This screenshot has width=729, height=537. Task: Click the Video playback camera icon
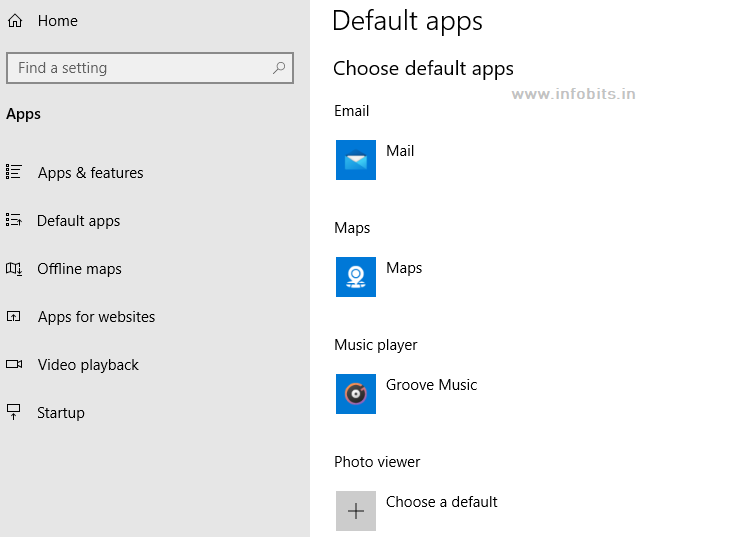click(x=14, y=364)
